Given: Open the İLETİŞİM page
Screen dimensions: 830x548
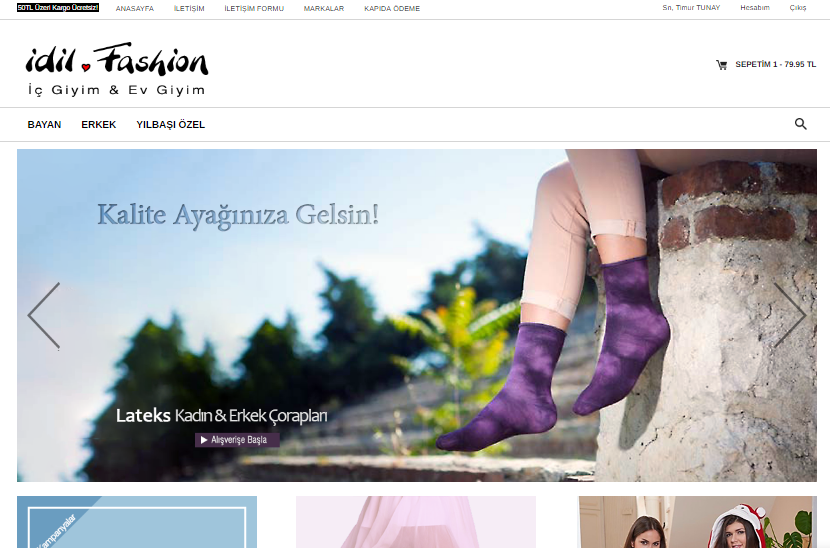Looking at the screenshot, I should pos(189,8).
